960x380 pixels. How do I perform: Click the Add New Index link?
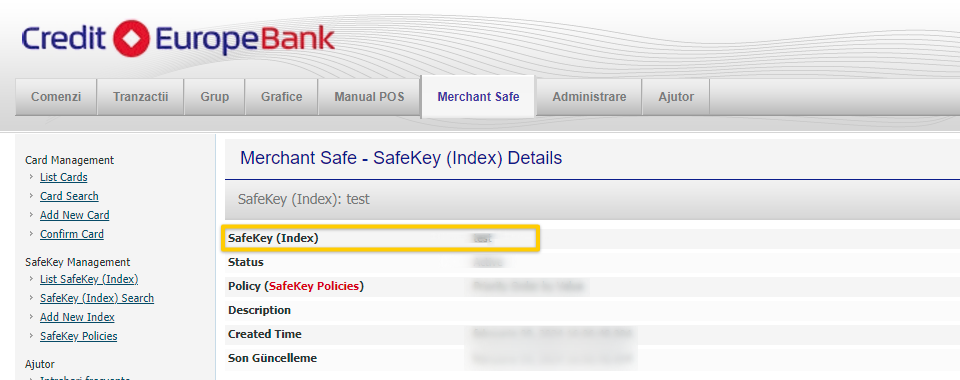click(77, 318)
